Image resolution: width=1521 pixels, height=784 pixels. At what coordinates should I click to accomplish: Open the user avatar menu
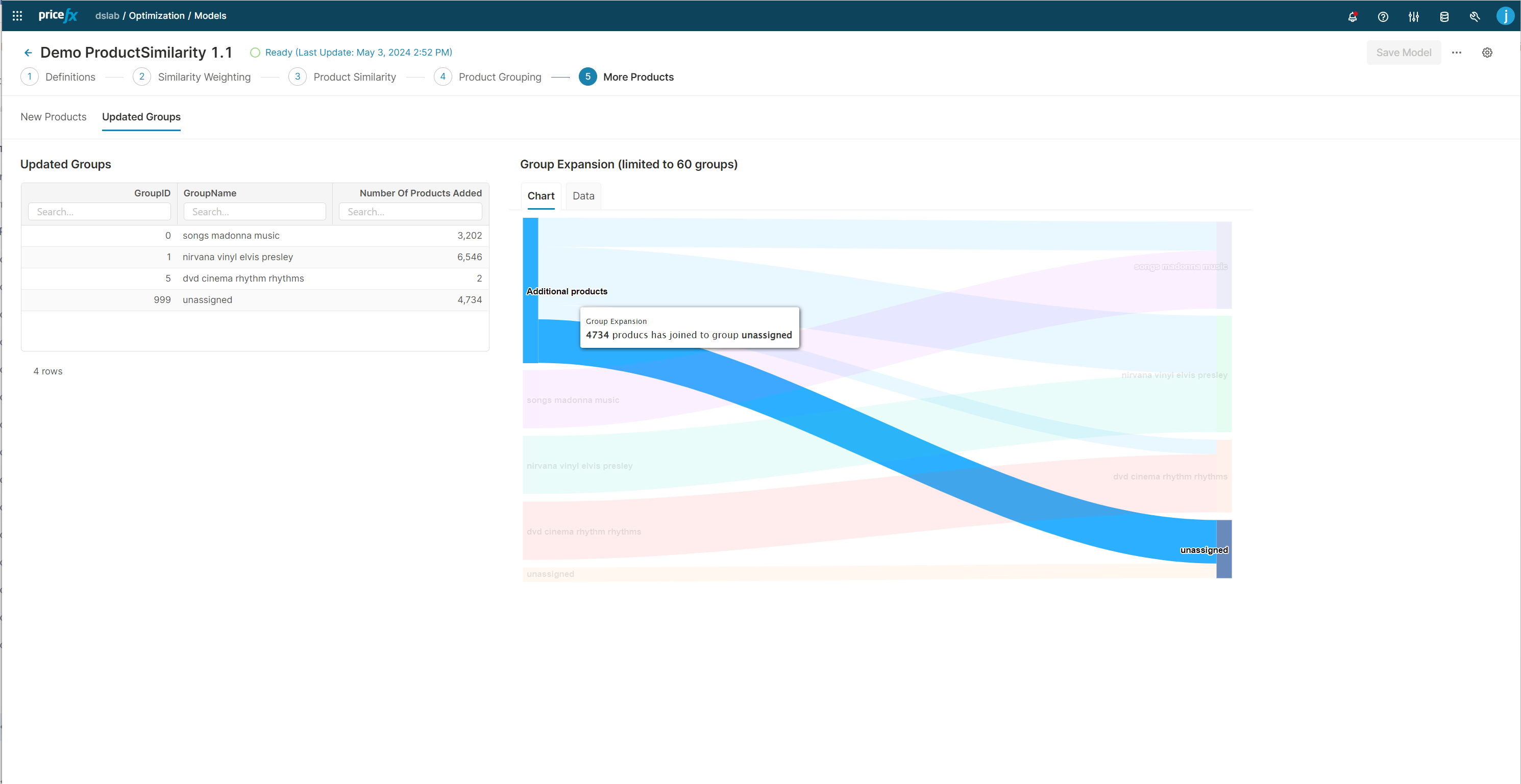(1505, 16)
